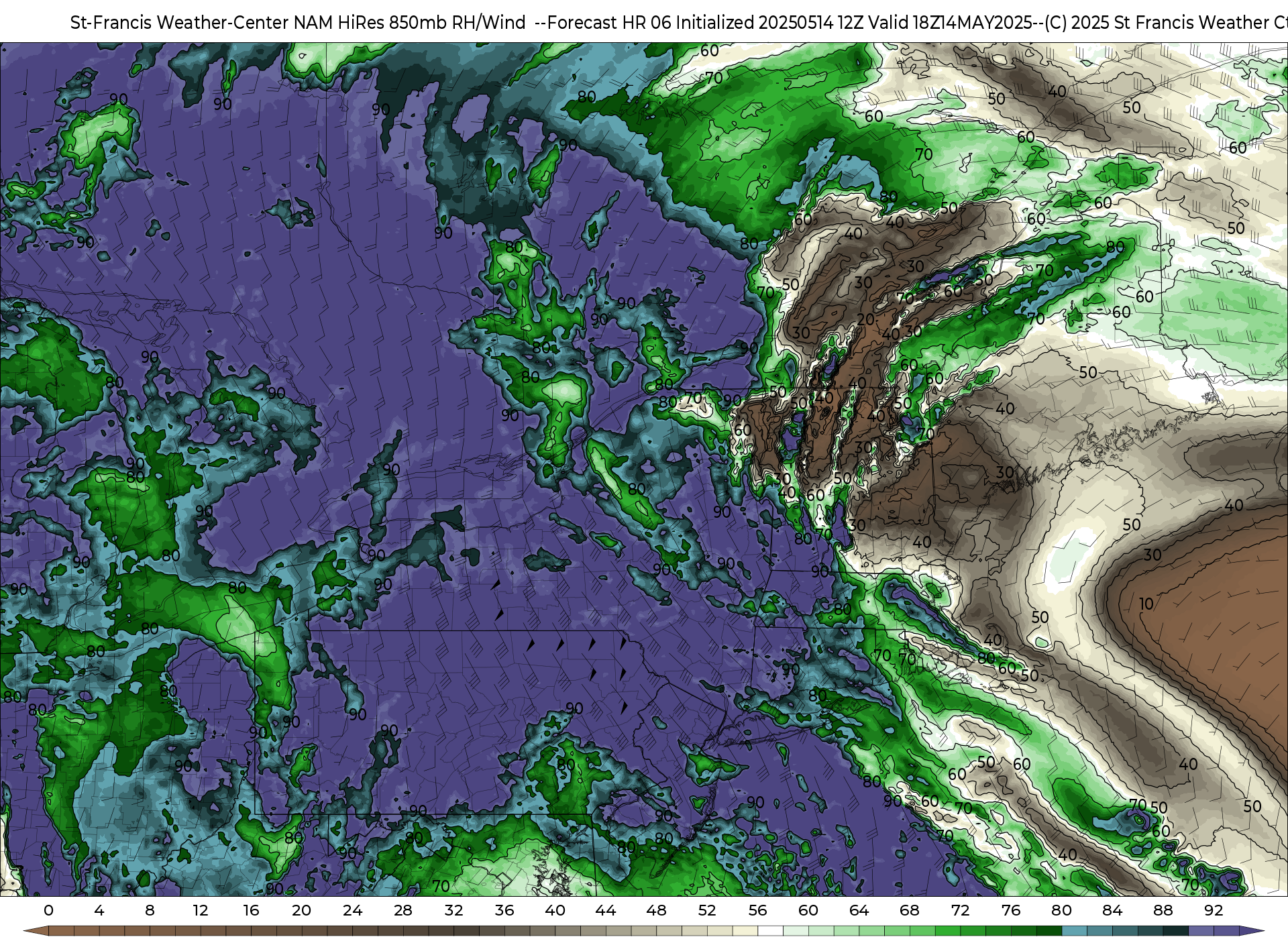This screenshot has height=939, width=1288.
Task: Click the colorbar label '32'
Action: pos(453,910)
